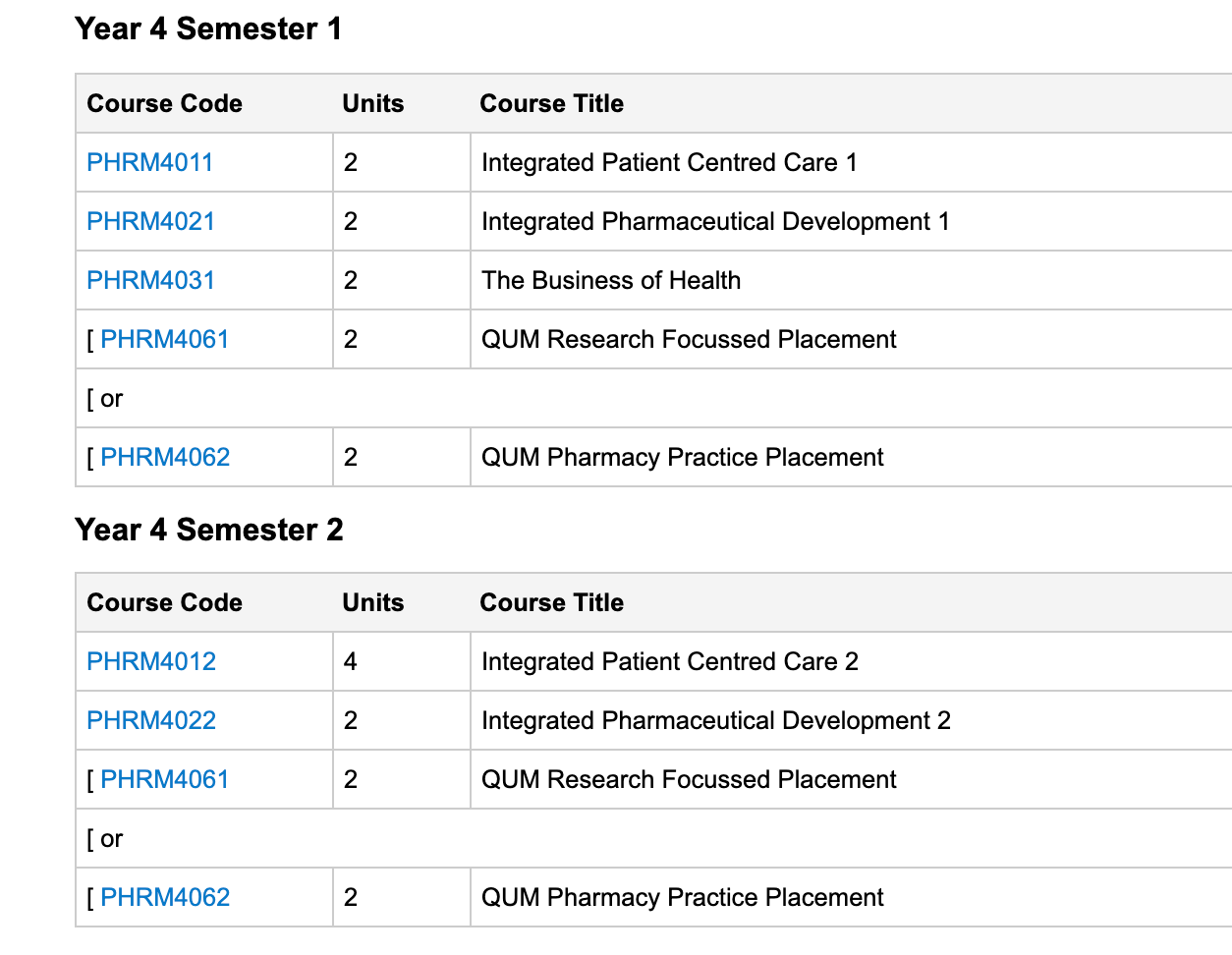The width and height of the screenshot is (1232, 955).
Task: Open PHRM4062 link under Year 4 Semester 2
Action: tap(165, 897)
